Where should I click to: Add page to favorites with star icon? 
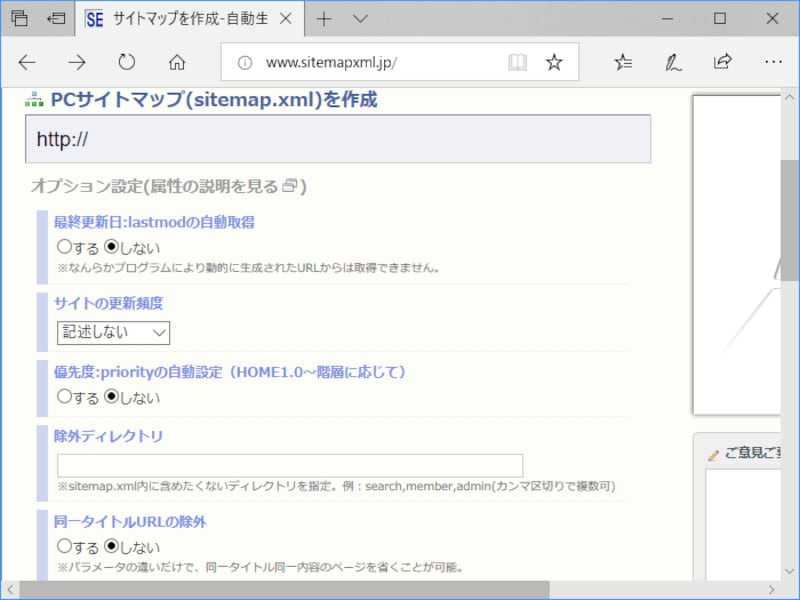554,62
